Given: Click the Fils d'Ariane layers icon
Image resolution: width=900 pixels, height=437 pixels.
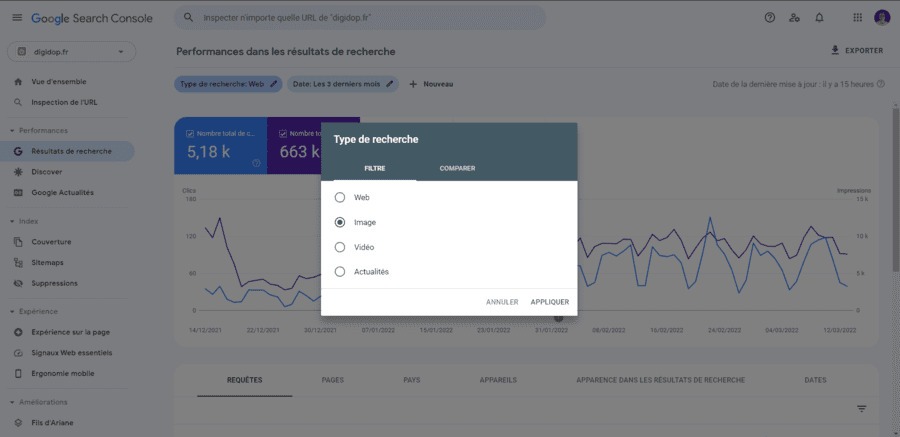Looking at the screenshot, I should (x=18, y=423).
